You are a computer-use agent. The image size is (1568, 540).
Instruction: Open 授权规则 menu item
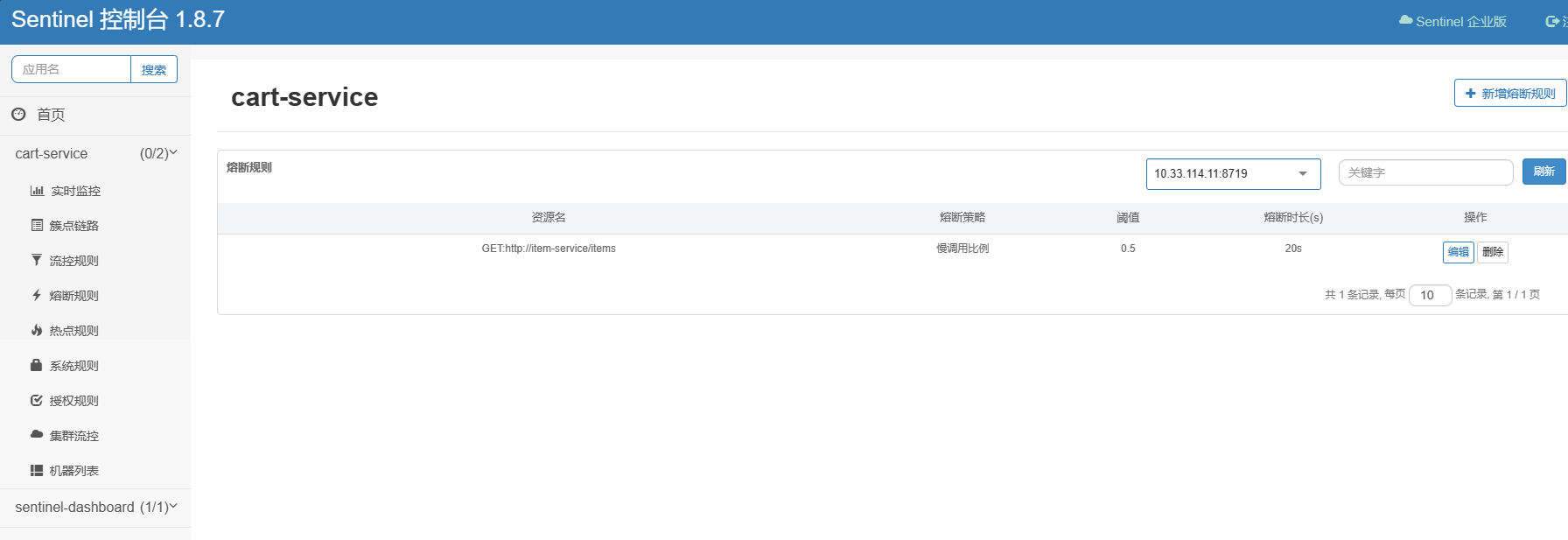click(x=74, y=401)
